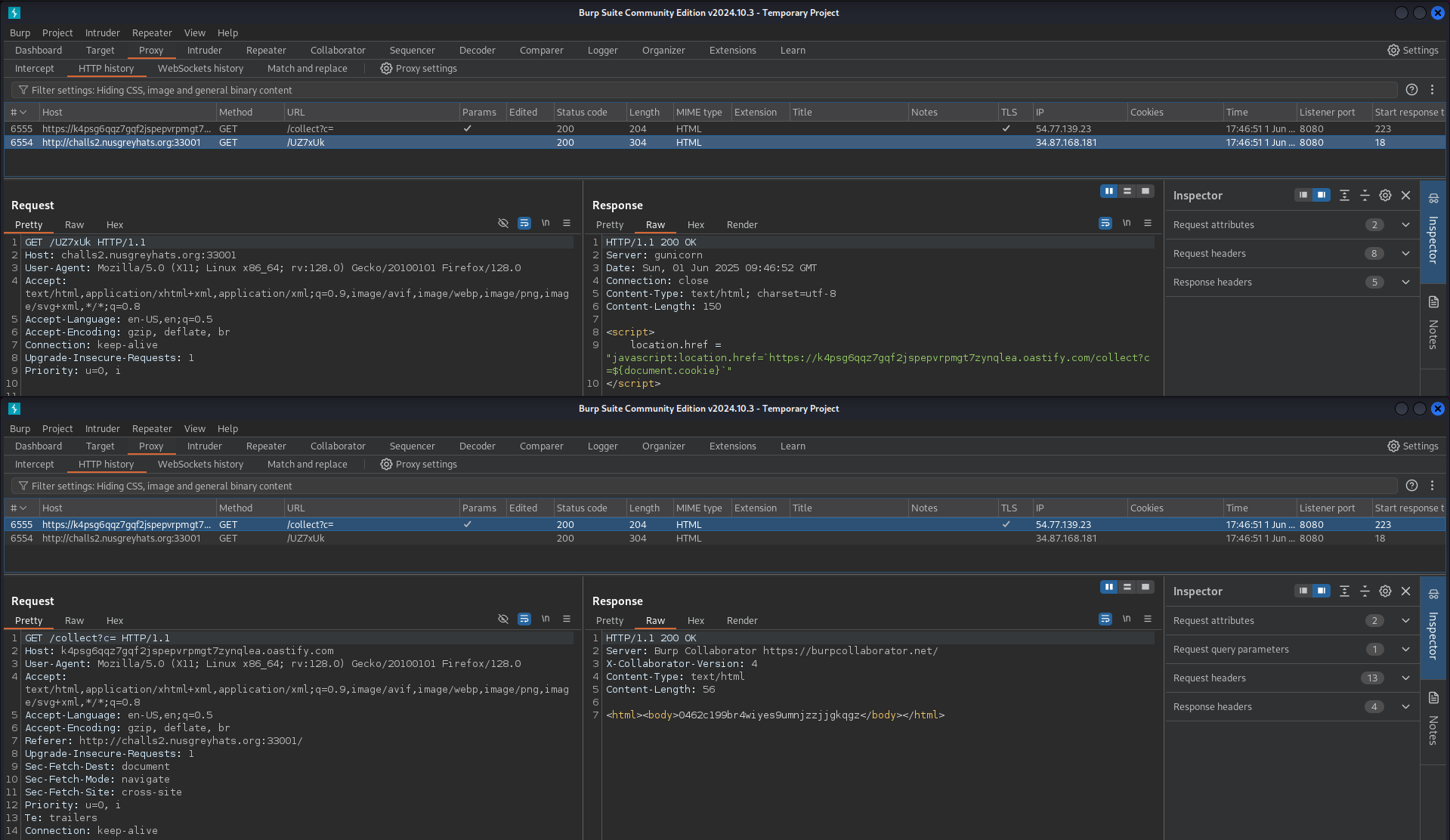Open WebSockets history tab in upper window
1450x840 pixels.
[200, 68]
